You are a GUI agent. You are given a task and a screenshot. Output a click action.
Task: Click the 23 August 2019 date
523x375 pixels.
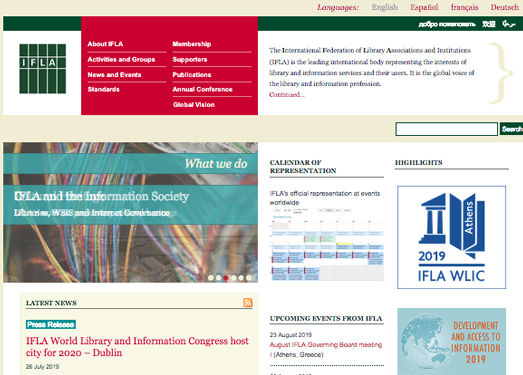tap(291, 335)
